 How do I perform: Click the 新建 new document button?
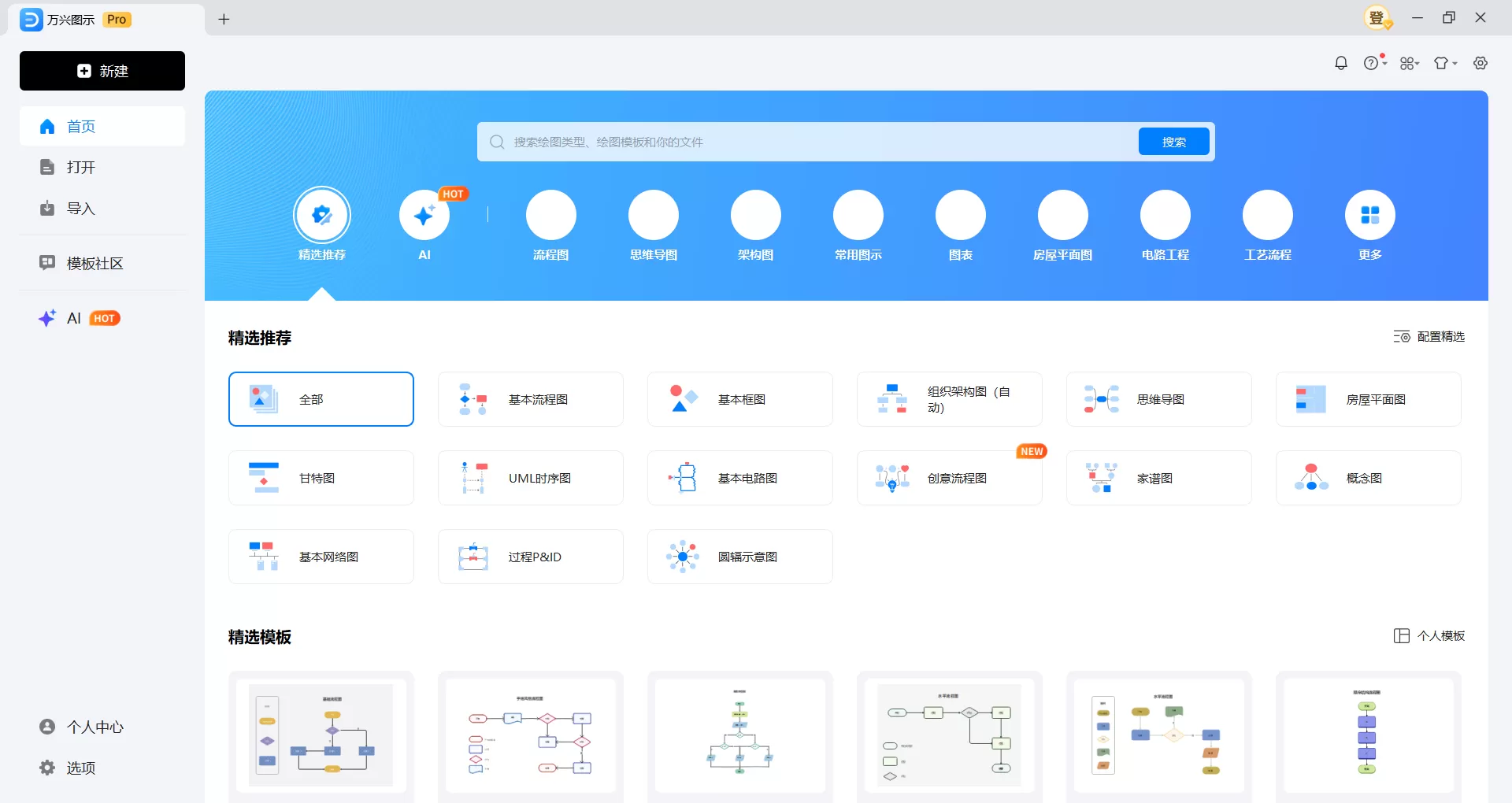pos(102,71)
